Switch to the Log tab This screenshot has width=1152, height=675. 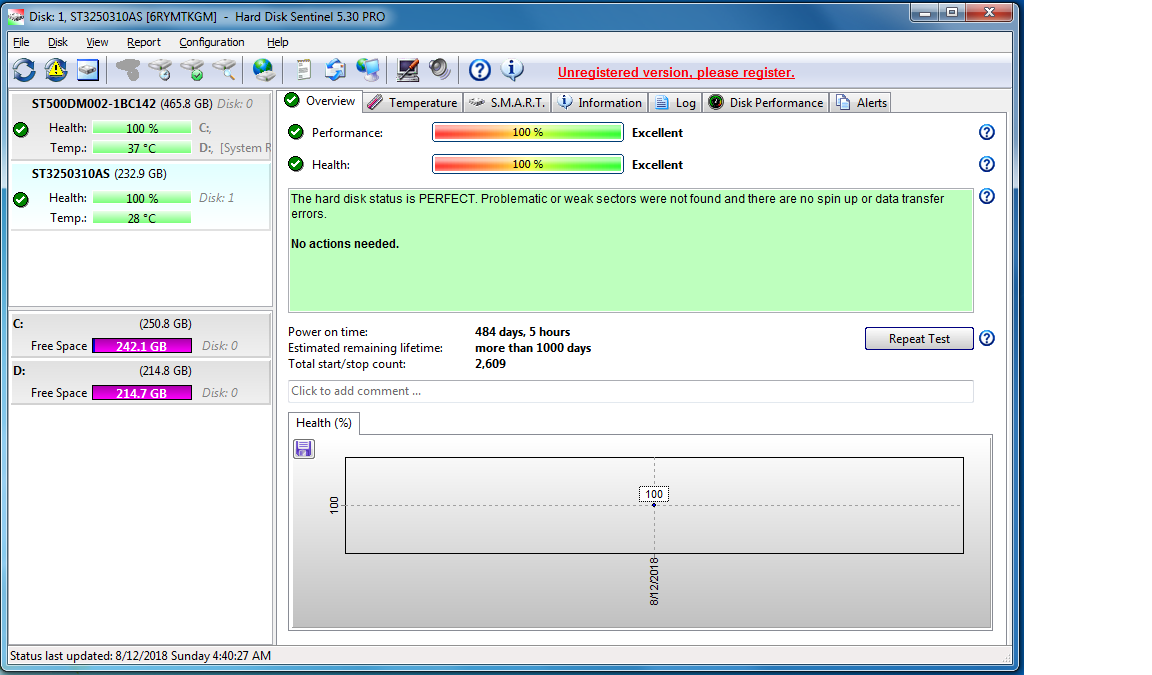(675, 103)
